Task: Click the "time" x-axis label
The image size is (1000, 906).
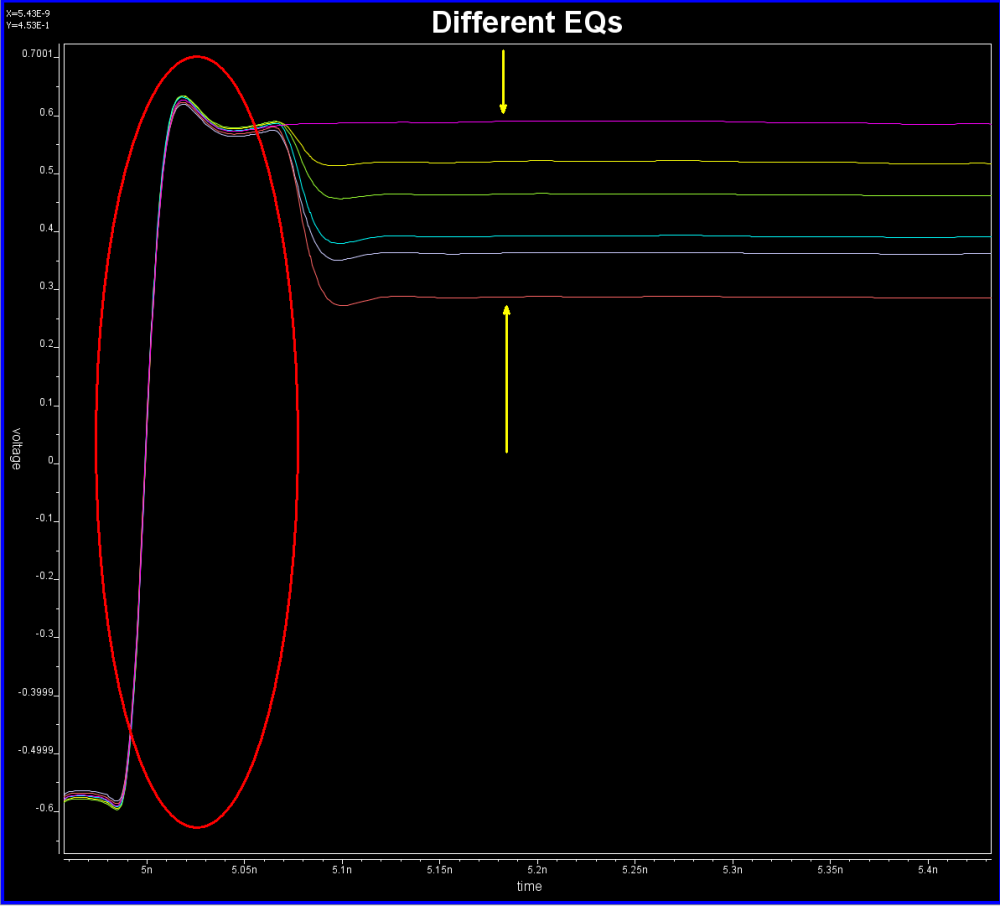Action: (x=530, y=886)
